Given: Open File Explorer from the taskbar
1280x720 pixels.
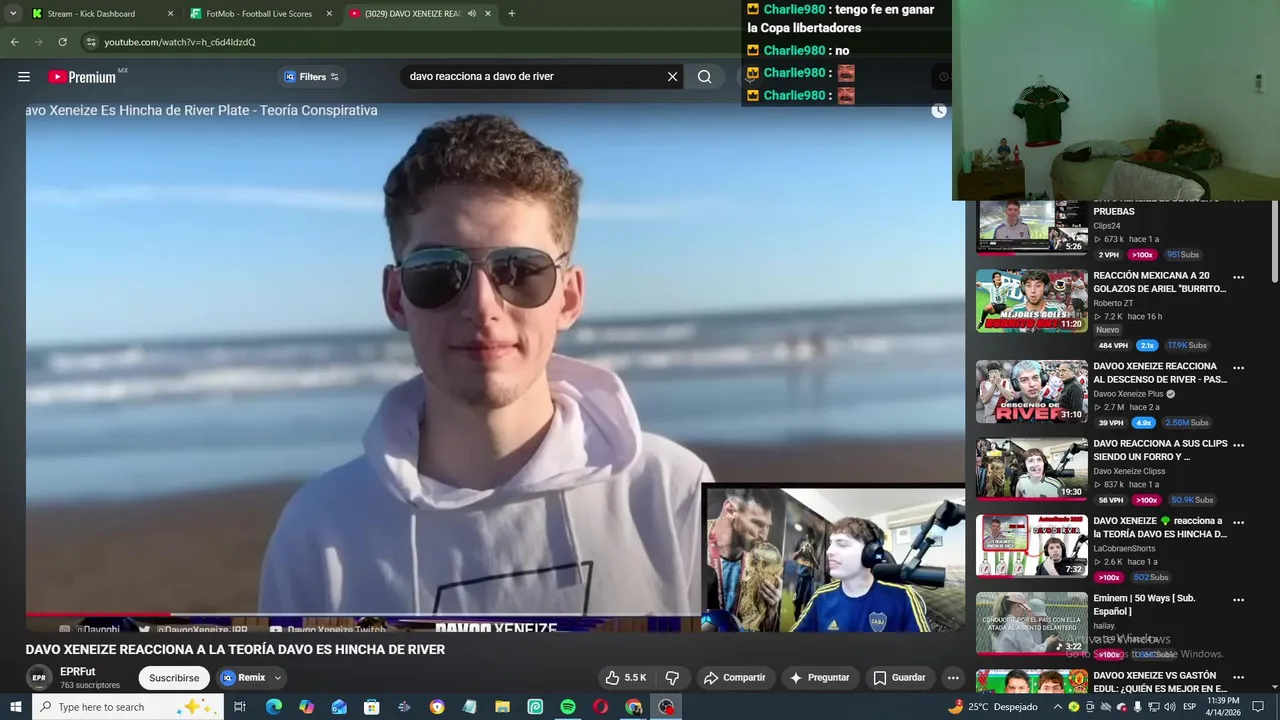Looking at the screenshot, I should (x=502, y=707).
